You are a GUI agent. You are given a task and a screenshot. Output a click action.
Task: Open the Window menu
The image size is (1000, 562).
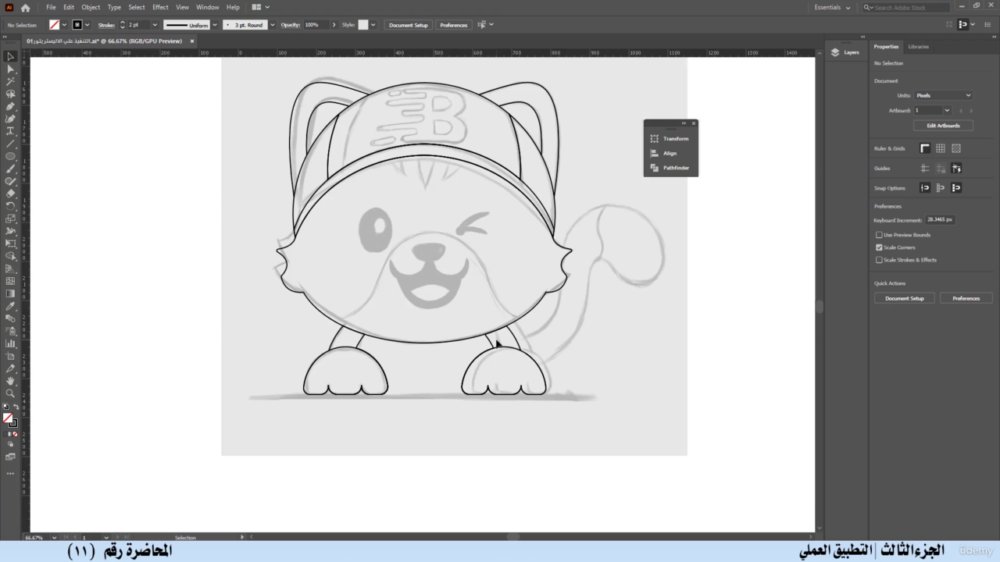coord(207,8)
